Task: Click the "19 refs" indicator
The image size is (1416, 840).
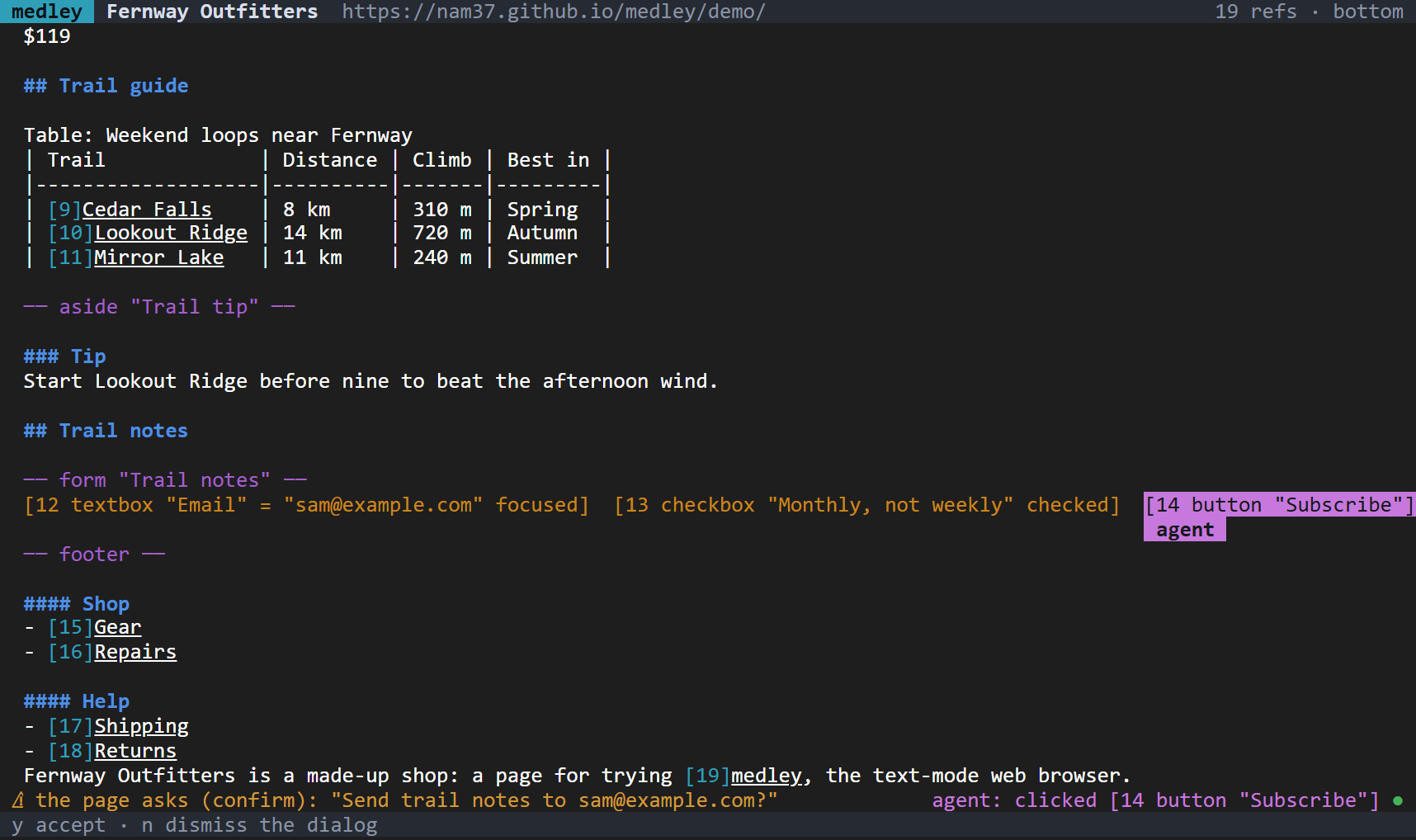Action: pyautogui.click(x=1256, y=12)
